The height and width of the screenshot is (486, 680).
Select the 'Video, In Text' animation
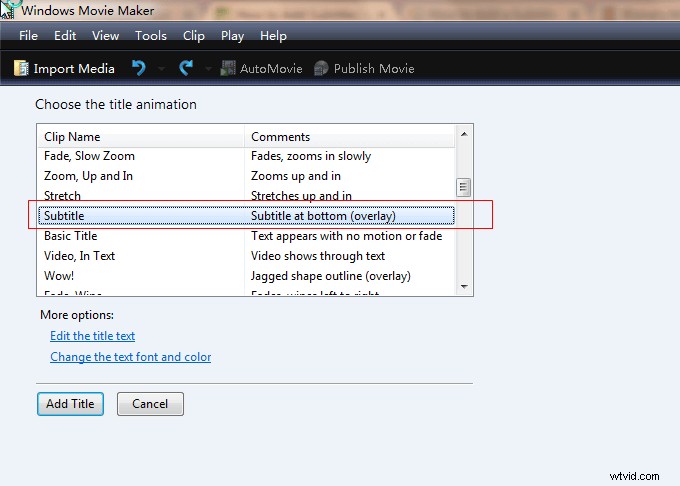[x=246, y=256]
